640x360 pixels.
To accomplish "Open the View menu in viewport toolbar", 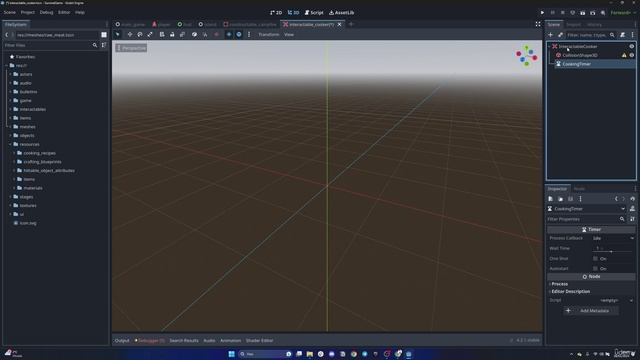I will (289, 35).
